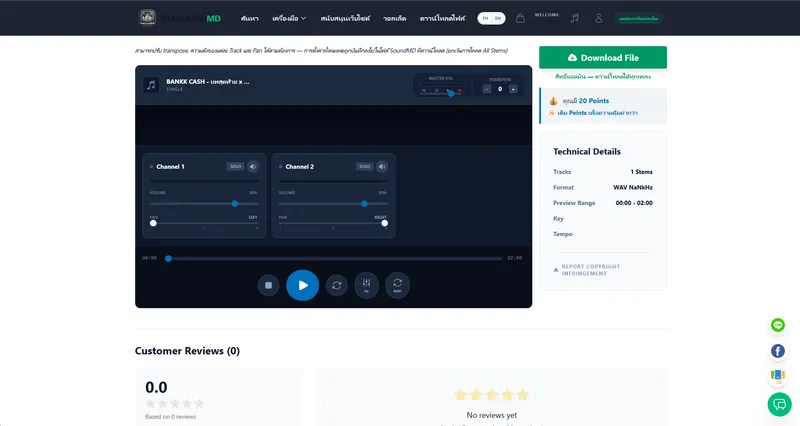Click the green pill button in header

pyautogui.click(x=638, y=18)
